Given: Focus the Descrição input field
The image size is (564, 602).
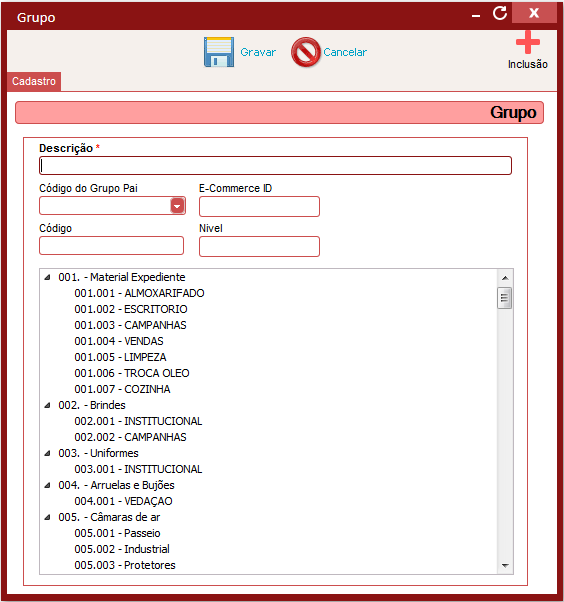Looking at the screenshot, I should point(275,165).
